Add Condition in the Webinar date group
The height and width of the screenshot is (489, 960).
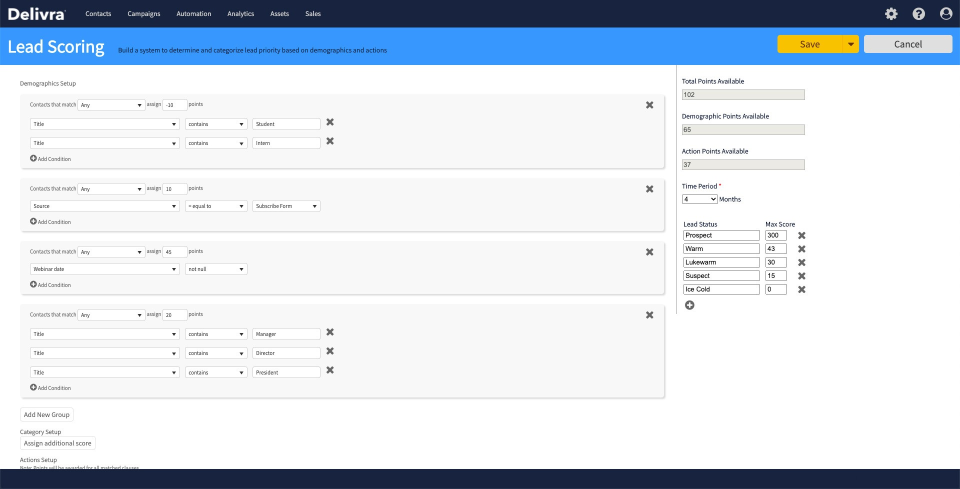pyautogui.click(x=51, y=285)
